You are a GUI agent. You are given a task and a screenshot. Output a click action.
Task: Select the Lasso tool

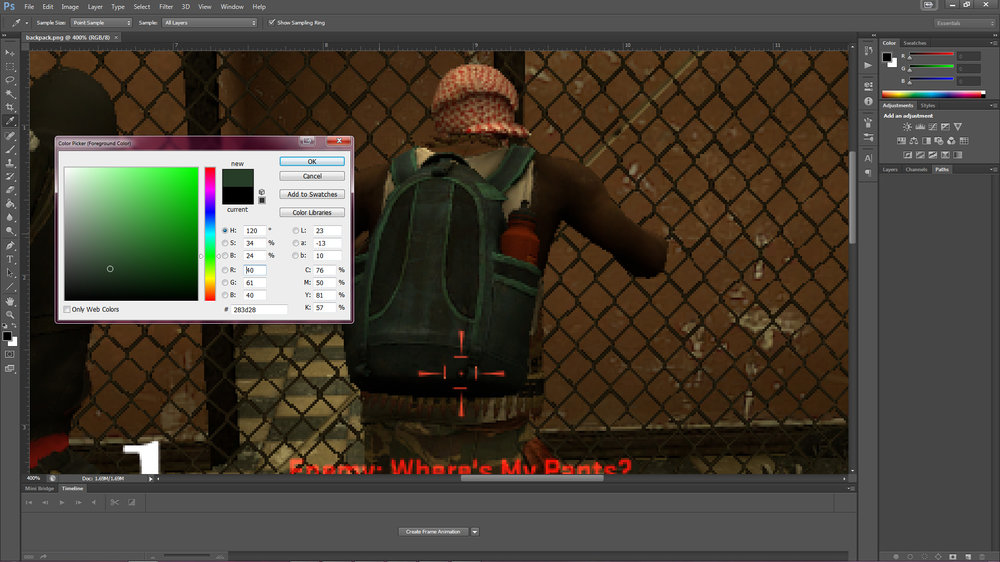pos(10,80)
